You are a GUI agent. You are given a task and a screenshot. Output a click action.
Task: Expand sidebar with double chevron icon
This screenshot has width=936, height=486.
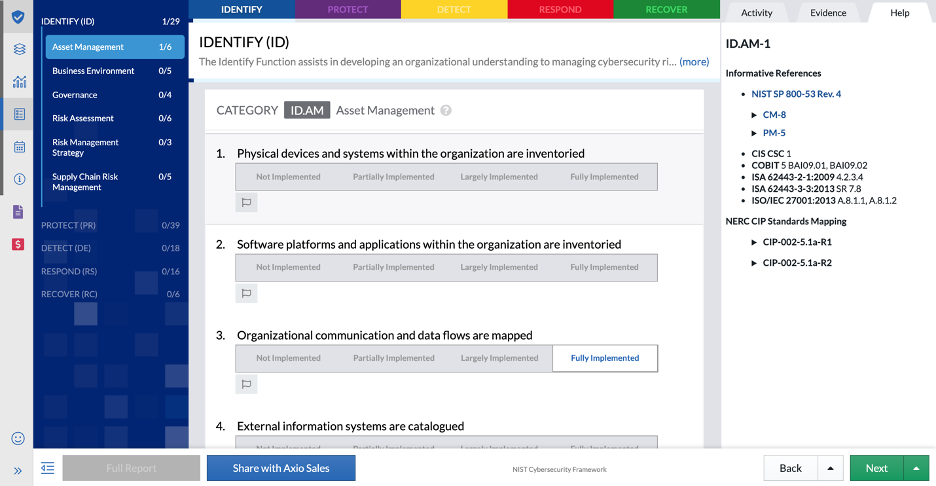[18, 470]
